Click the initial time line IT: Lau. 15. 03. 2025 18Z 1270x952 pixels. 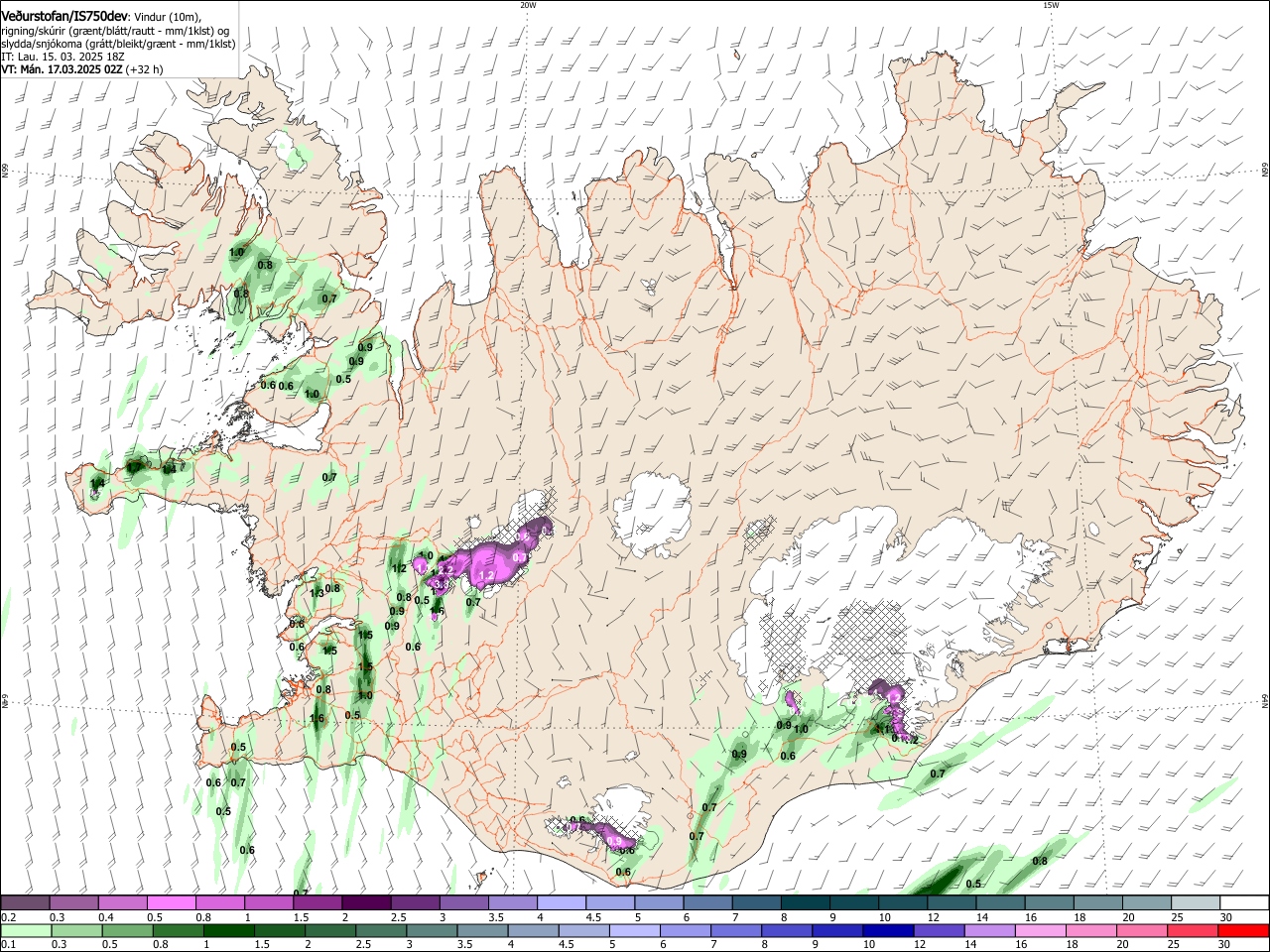(63, 57)
